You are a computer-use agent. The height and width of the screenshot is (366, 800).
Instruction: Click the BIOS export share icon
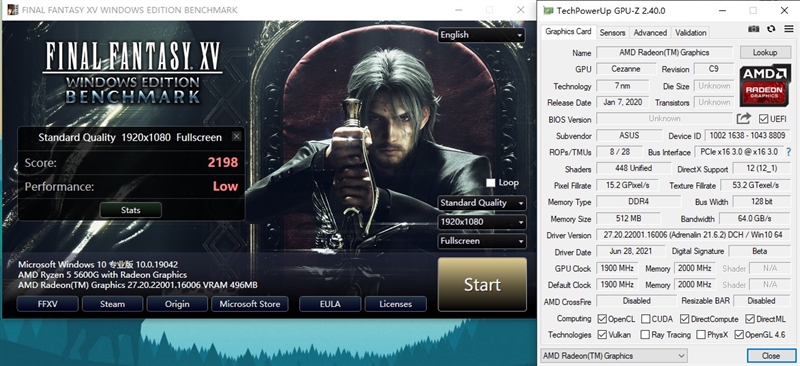[744, 118]
